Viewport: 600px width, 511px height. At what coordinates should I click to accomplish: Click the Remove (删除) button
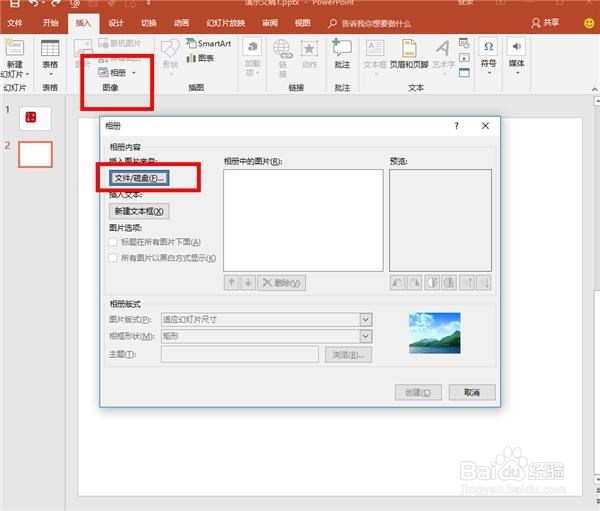point(281,283)
